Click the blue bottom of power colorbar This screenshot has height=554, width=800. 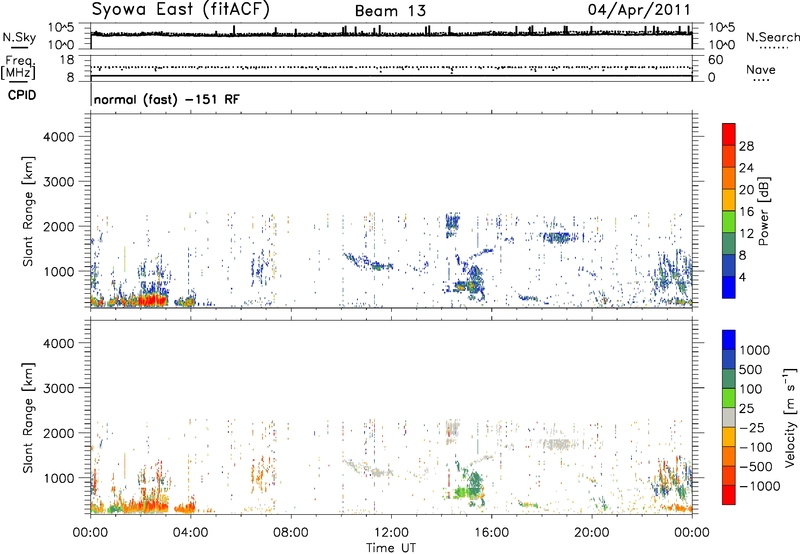(x=729, y=287)
